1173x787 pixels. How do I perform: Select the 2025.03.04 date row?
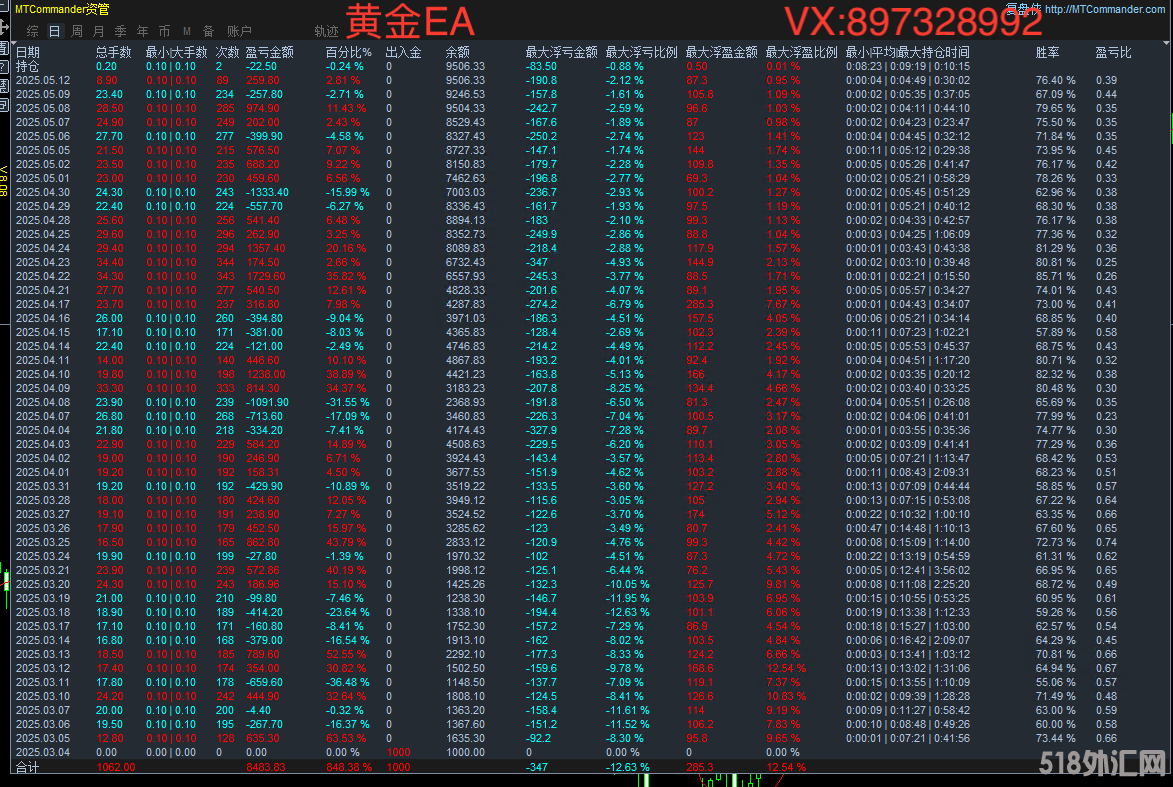(x=43, y=753)
